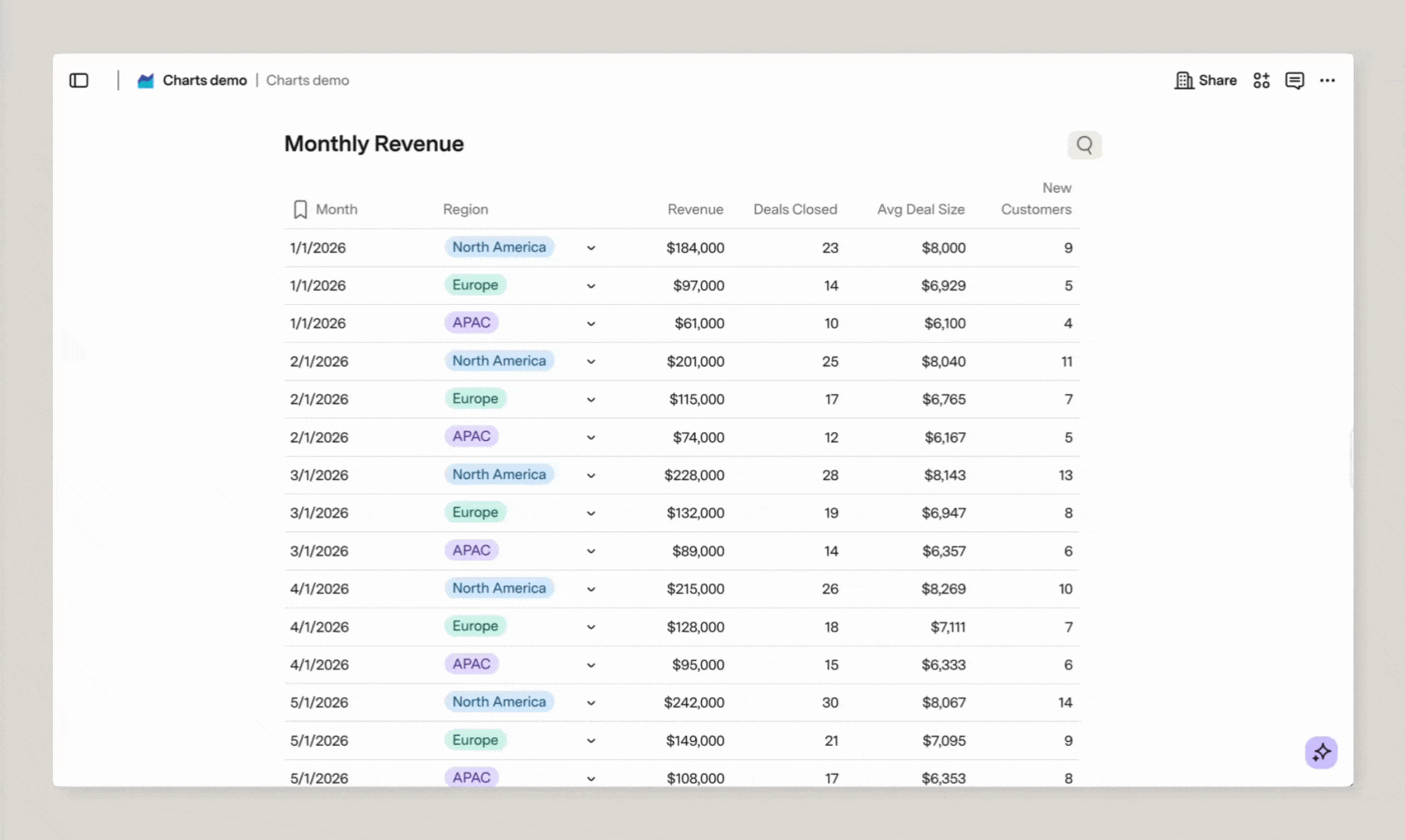Select the APAC tag in 3/1/2026 row
This screenshot has height=840, width=1405.
471,551
